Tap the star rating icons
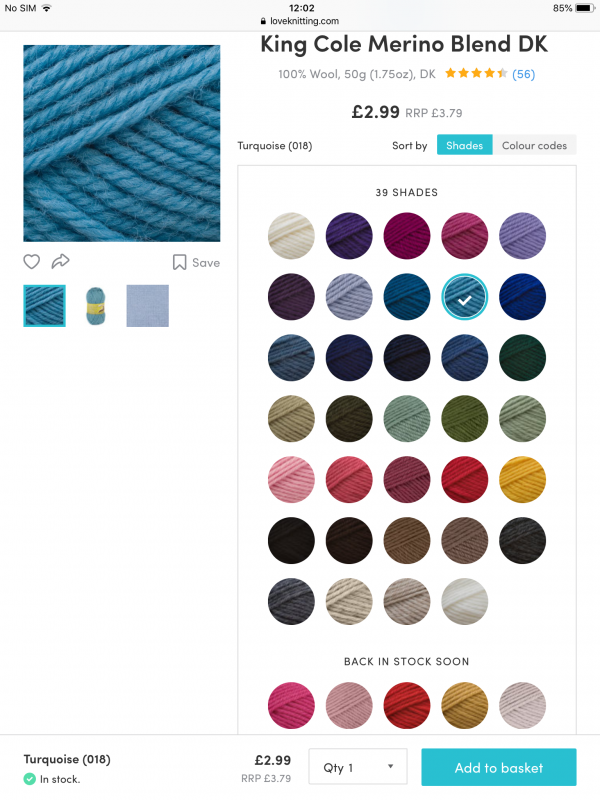Image resolution: width=600 pixels, height=800 pixels. pos(476,74)
